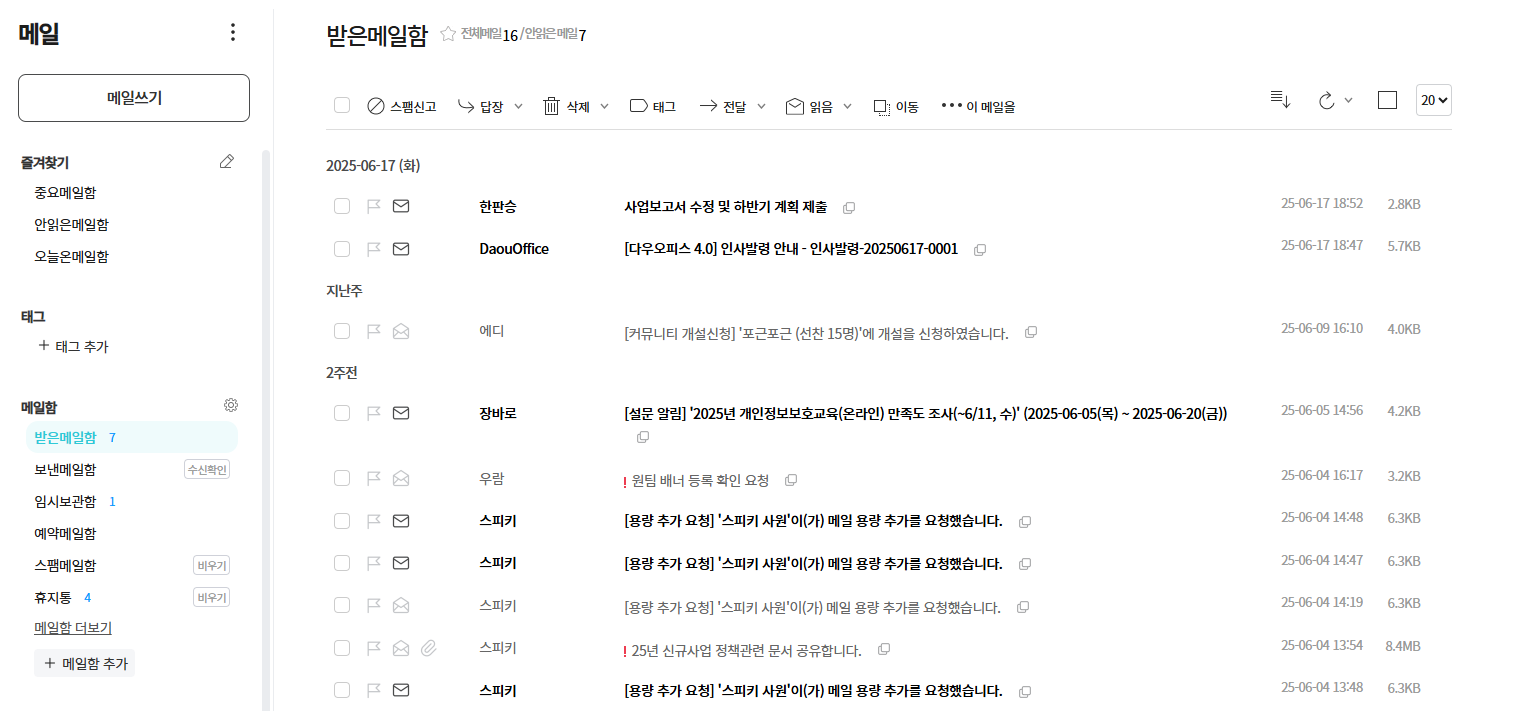Click the paperclip icon on the 스피키 attachment mail

coord(430,648)
